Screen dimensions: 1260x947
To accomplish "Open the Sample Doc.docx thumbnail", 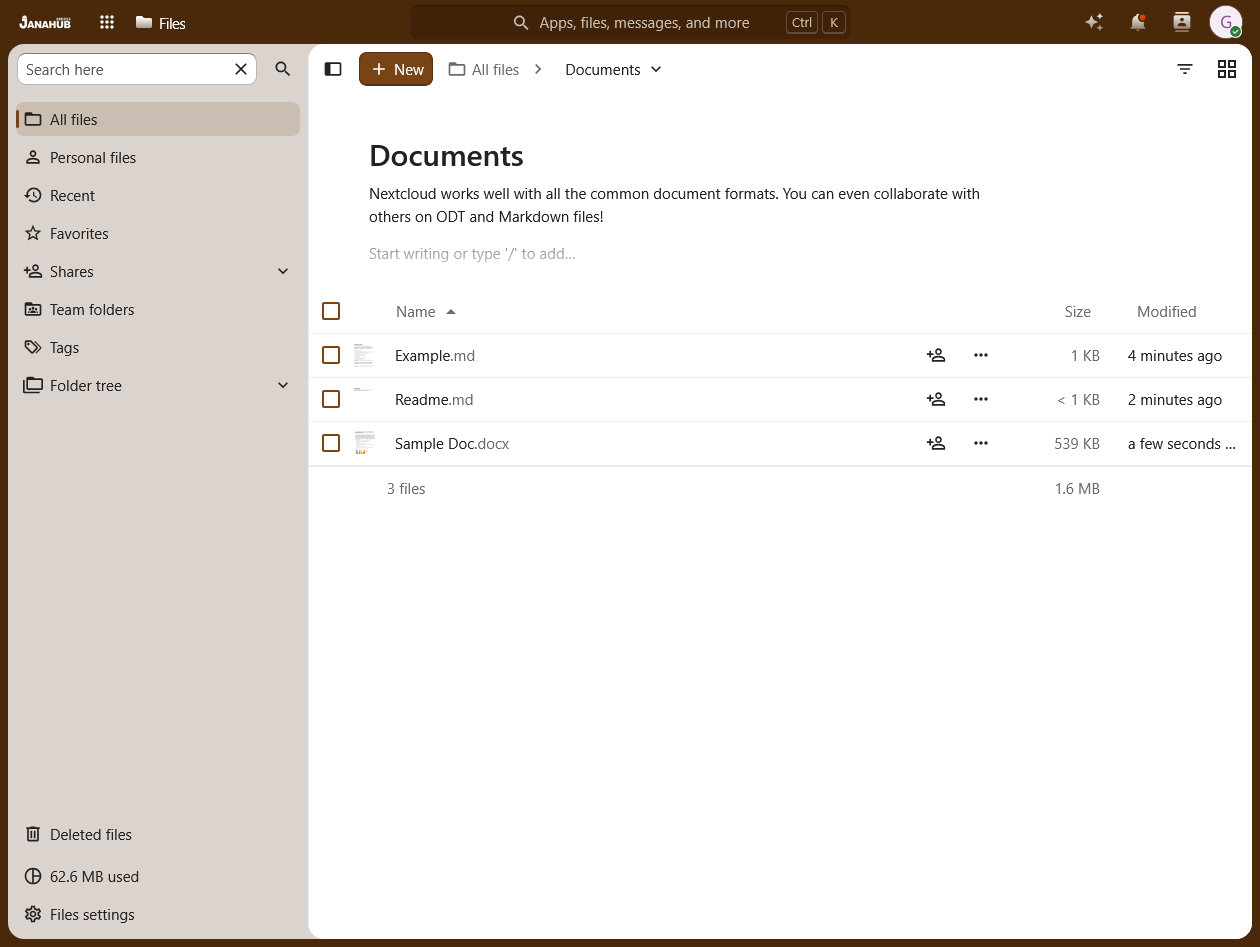I will pyautogui.click(x=364, y=443).
